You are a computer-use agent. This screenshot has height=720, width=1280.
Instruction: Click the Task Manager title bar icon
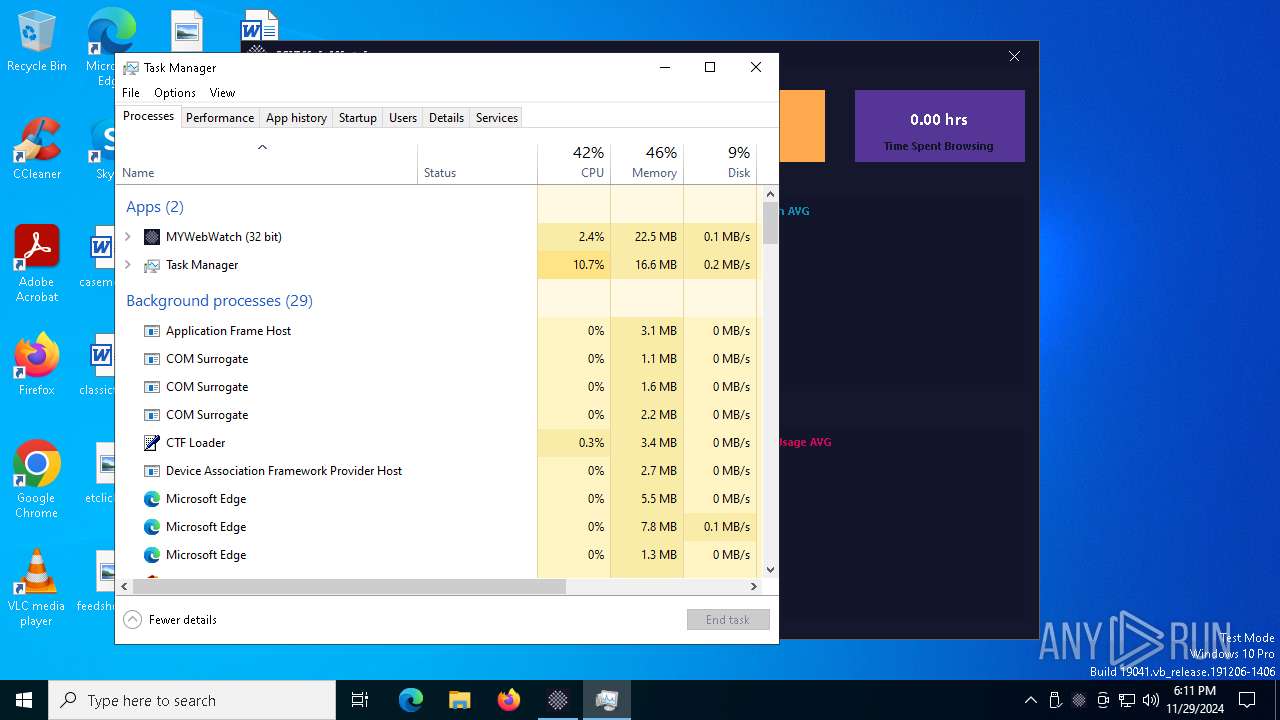pyautogui.click(x=131, y=68)
